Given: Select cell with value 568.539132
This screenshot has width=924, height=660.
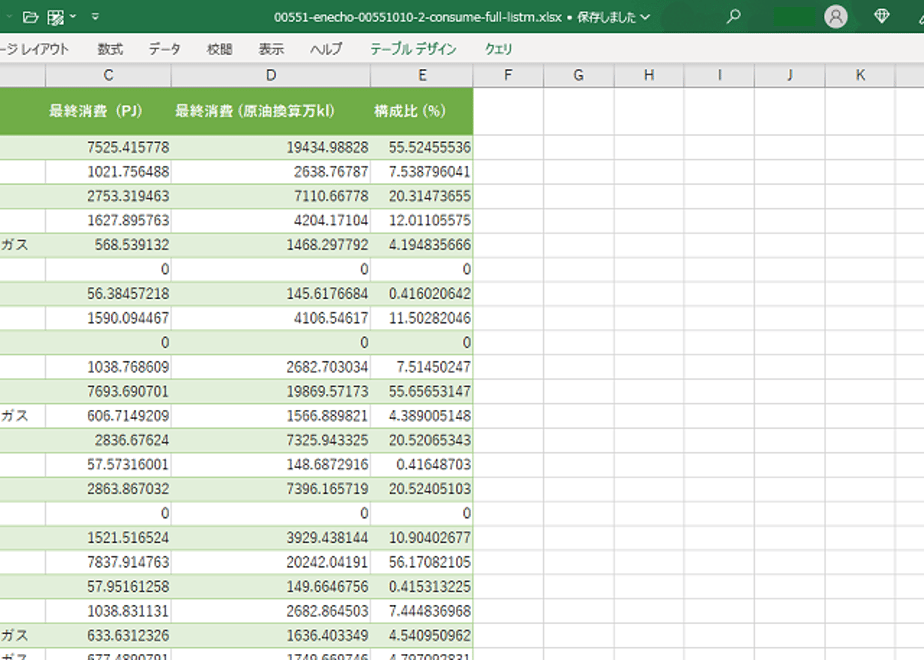Looking at the screenshot, I should coord(108,245).
